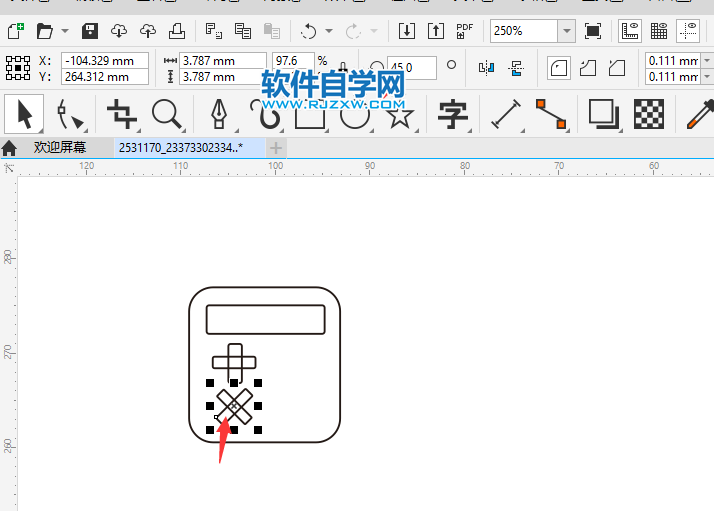Screen dimensions: 714x511
Task: Select the Color Eyedropper tool
Action: tap(700, 114)
